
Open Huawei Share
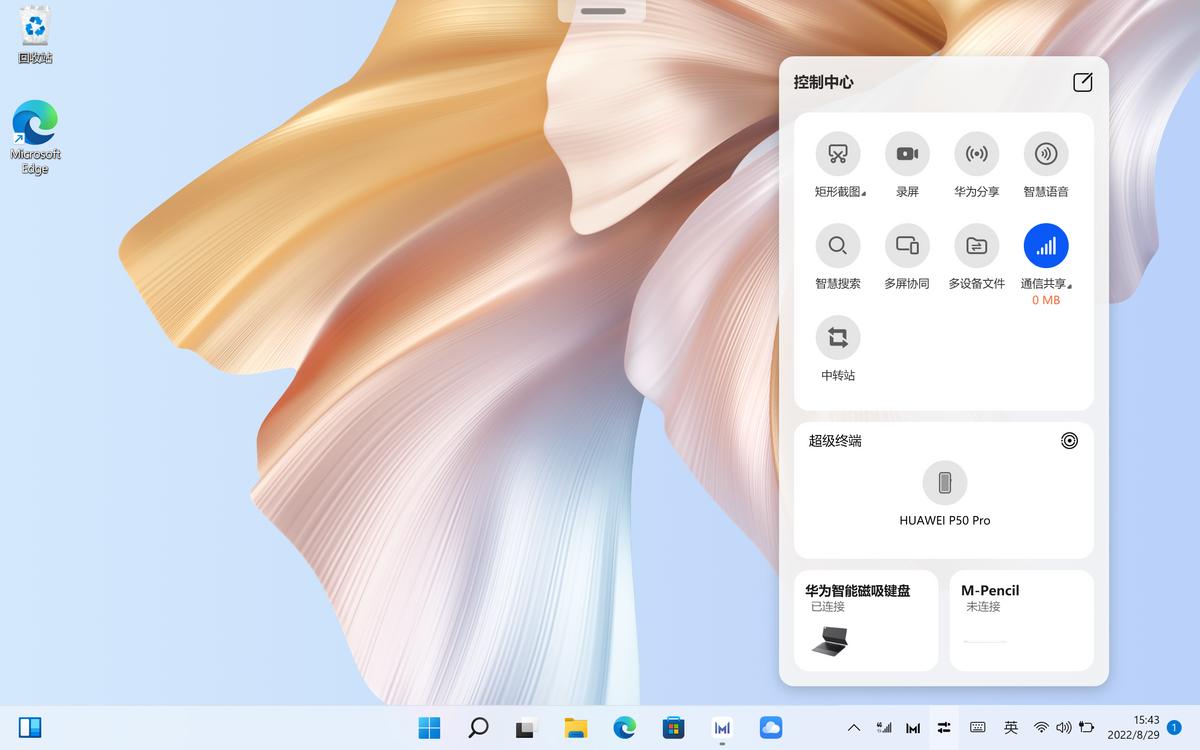[x=976, y=155]
